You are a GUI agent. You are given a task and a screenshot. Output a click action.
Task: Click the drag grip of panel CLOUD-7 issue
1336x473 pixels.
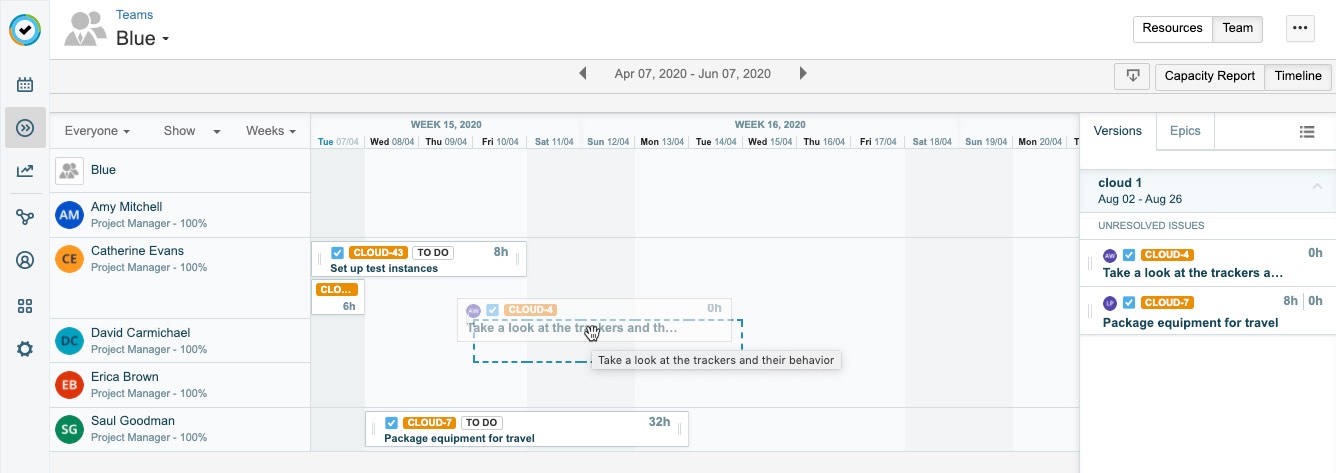pos(1090,311)
